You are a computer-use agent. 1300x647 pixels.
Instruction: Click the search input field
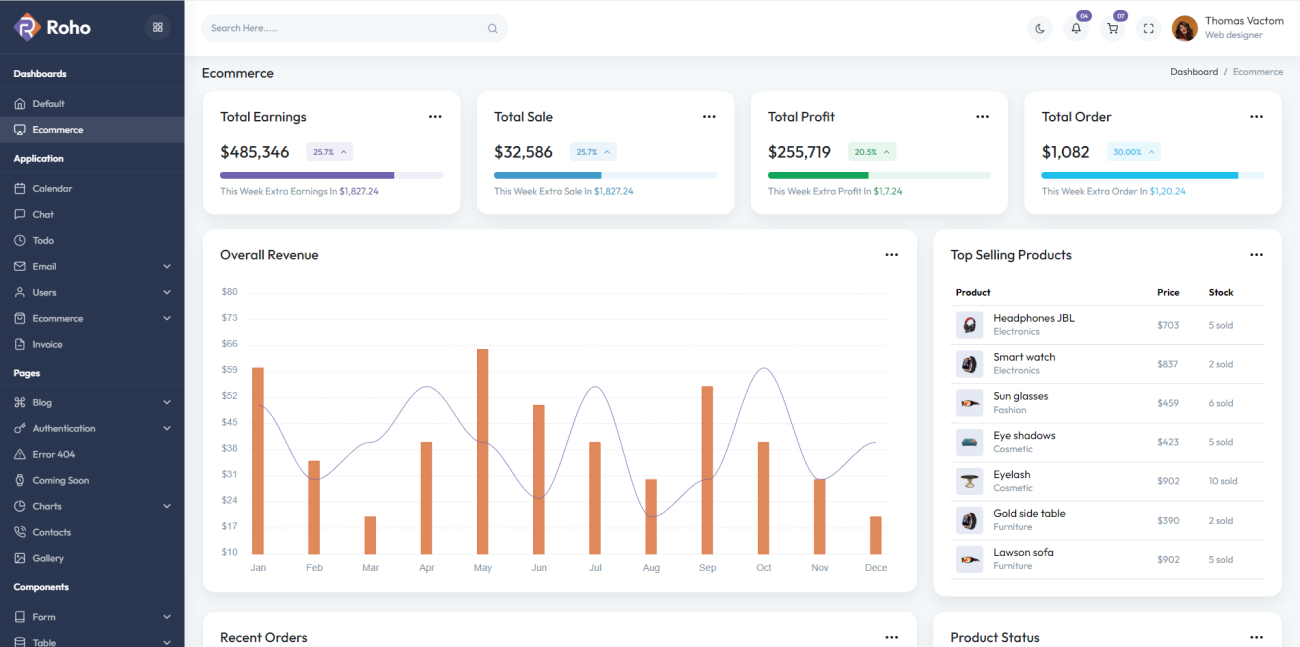[x=350, y=28]
